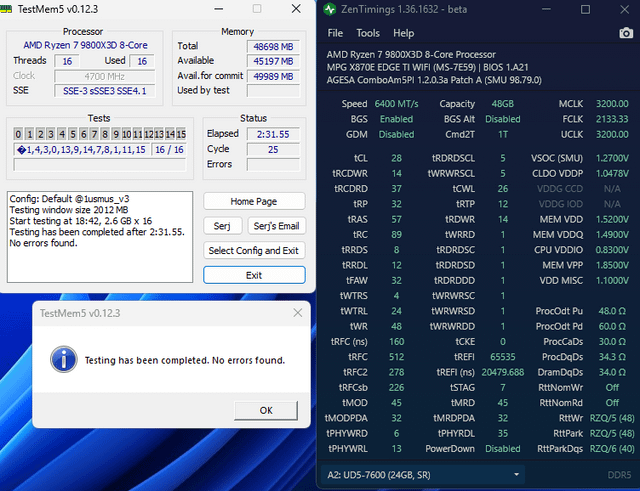Click the Used threads value field

(142, 61)
